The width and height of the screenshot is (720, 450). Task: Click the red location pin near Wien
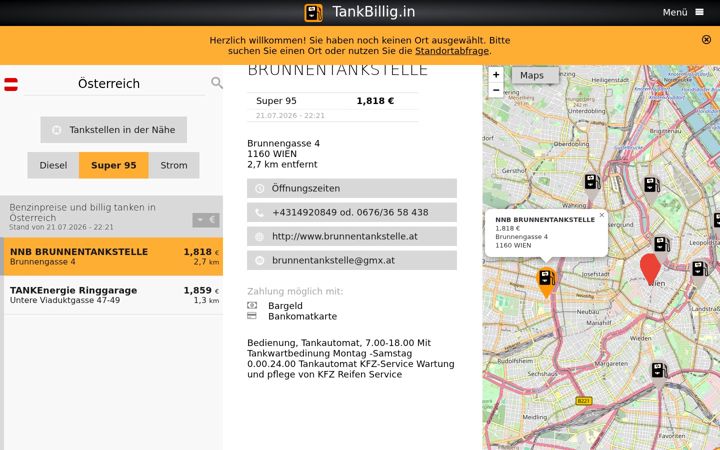(650, 268)
